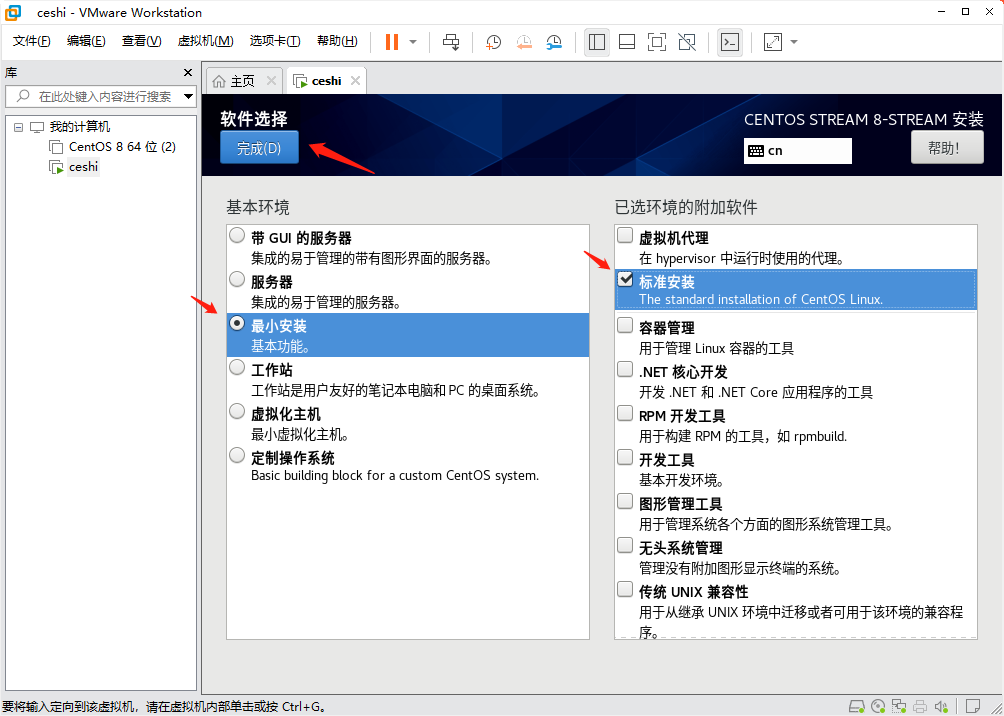Click the search magnifier icon in library

22,97
